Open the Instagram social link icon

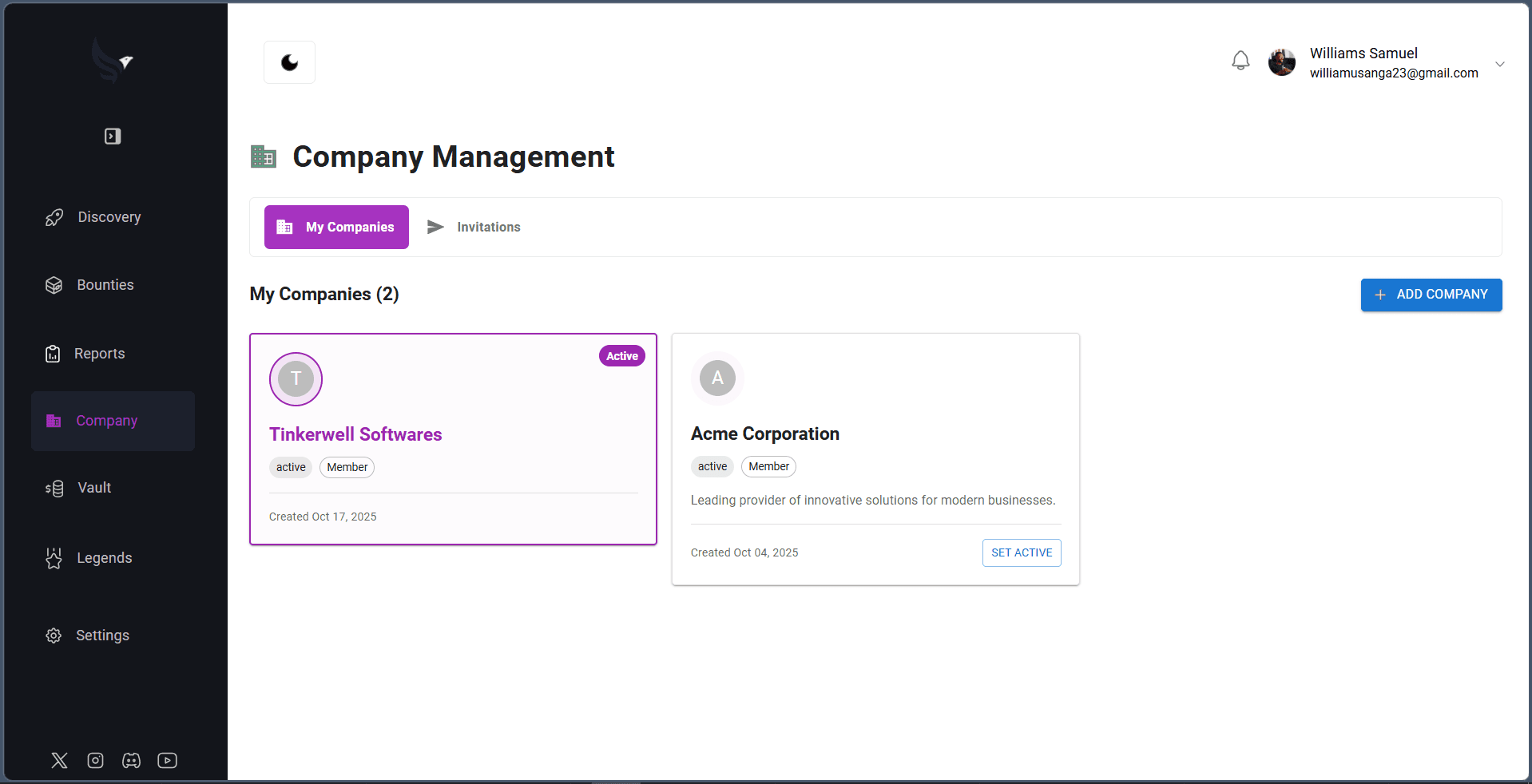[x=96, y=760]
